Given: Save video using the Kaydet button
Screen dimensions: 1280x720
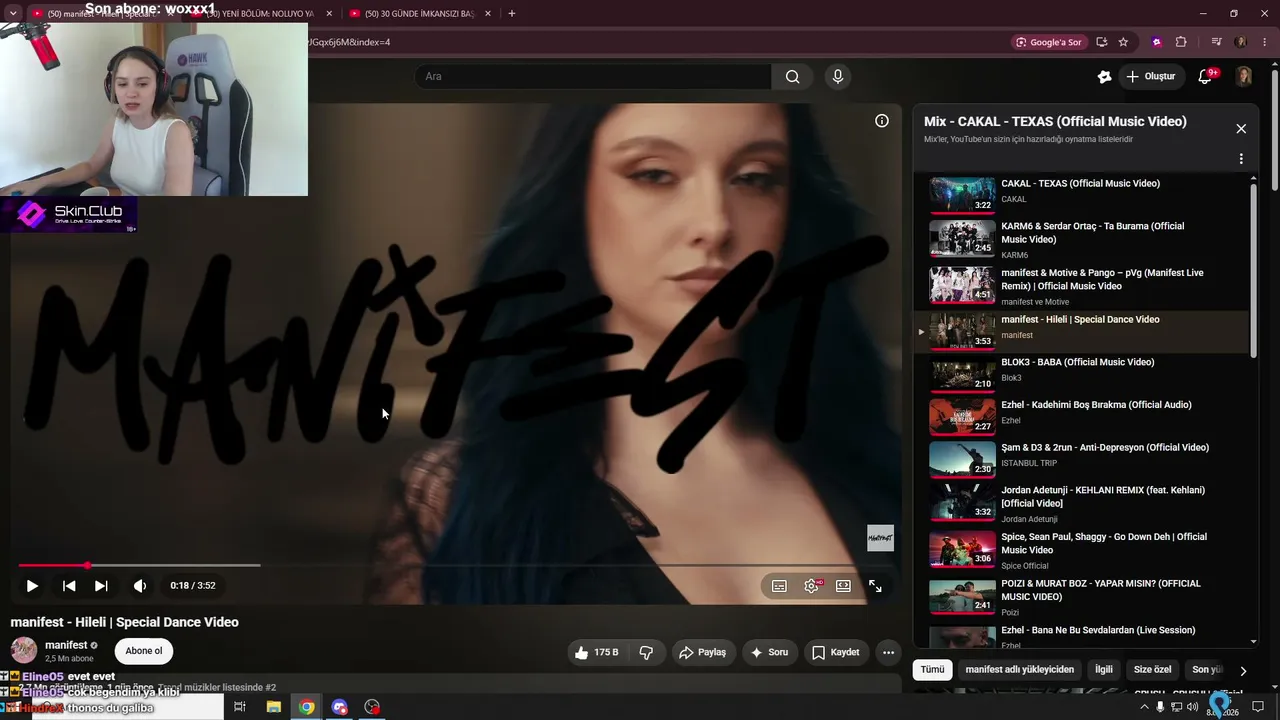Looking at the screenshot, I should 835,653.
